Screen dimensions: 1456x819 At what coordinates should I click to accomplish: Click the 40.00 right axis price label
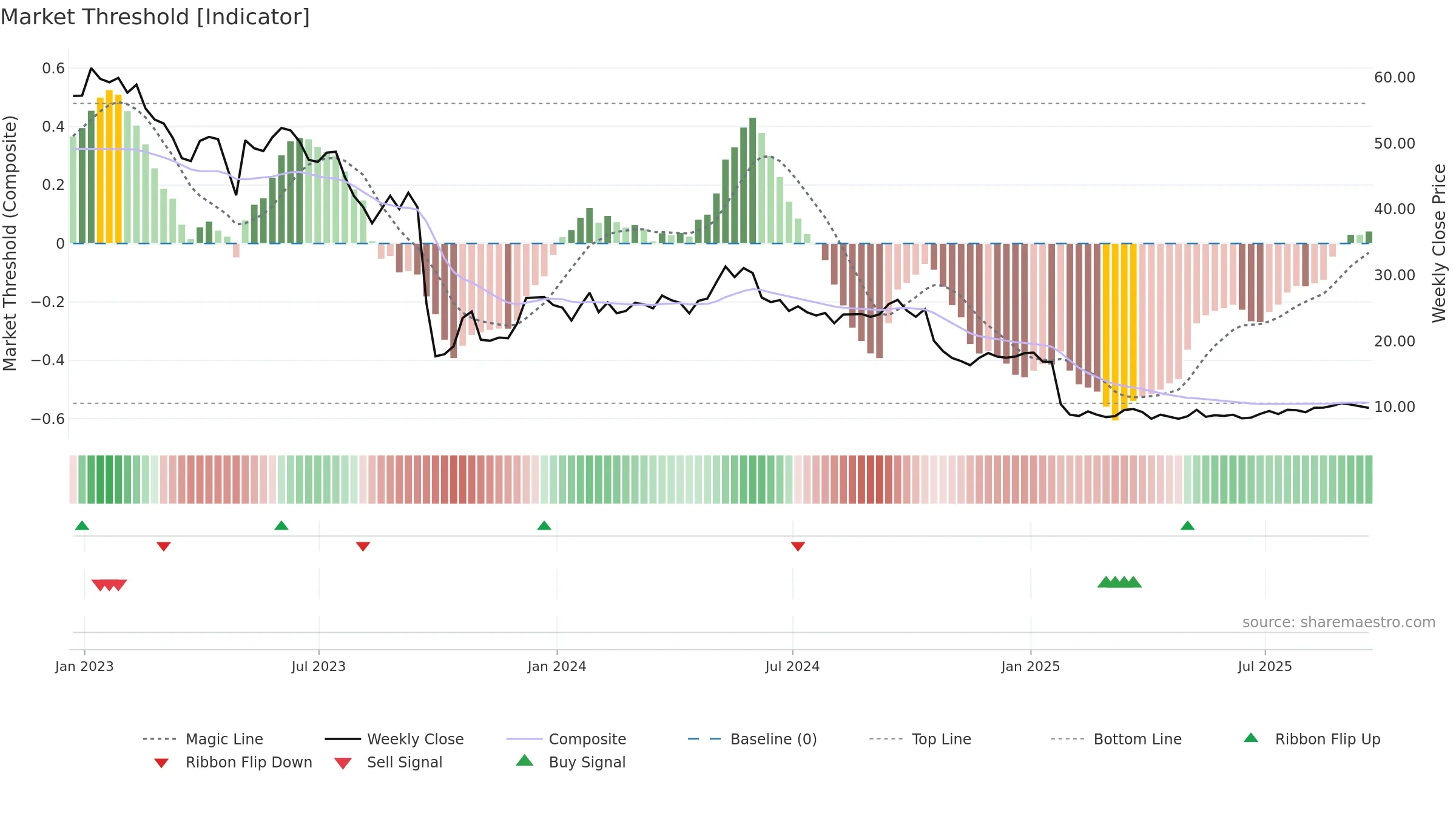click(x=1395, y=209)
